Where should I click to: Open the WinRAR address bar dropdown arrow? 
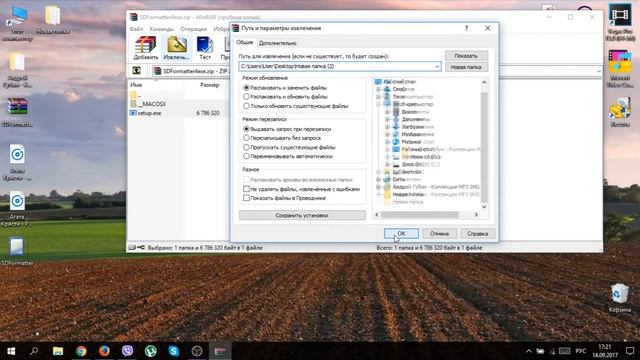[x=598, y=71]
